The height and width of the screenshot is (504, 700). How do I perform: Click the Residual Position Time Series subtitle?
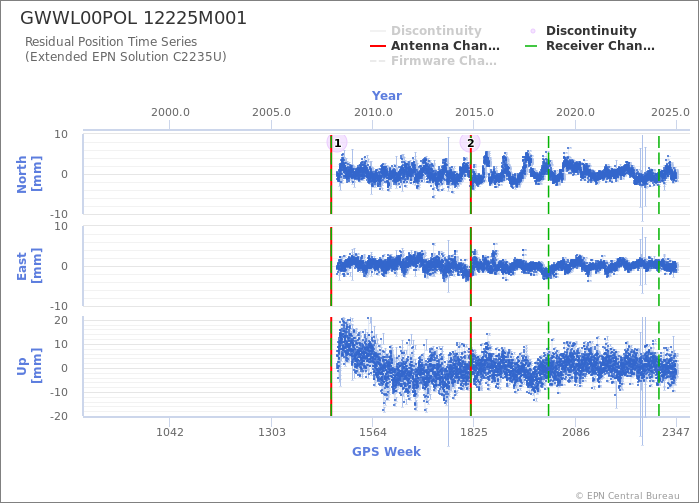point(111,42)
